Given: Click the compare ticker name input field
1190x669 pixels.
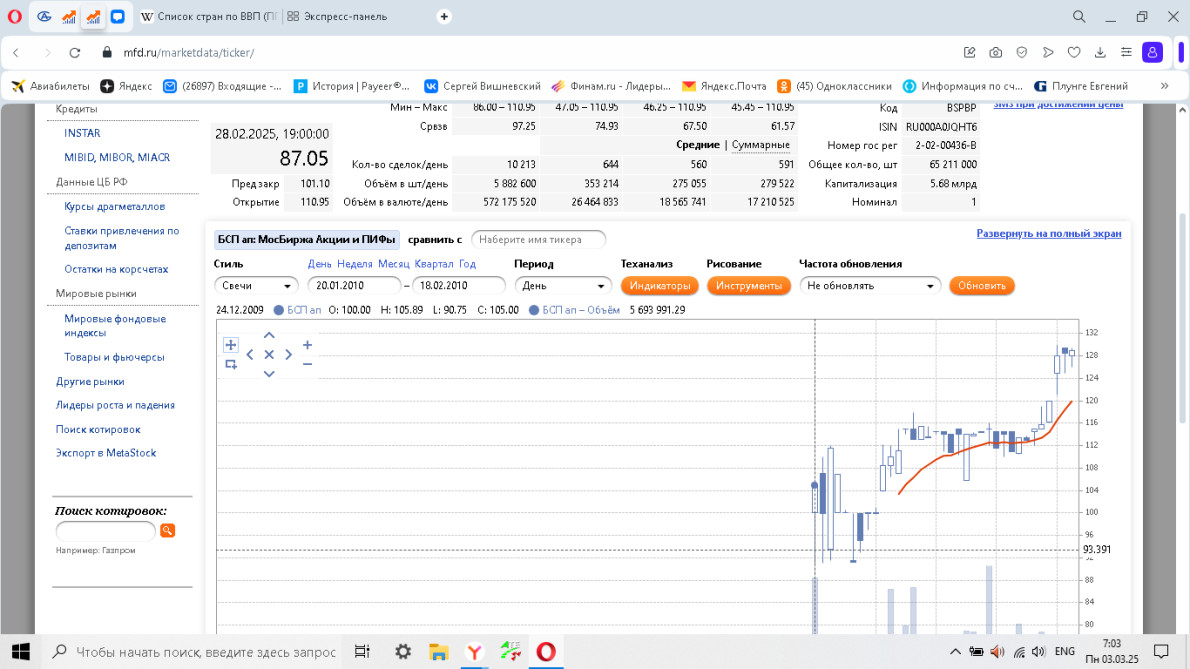Looking at the screenshot, I should 538,240.
